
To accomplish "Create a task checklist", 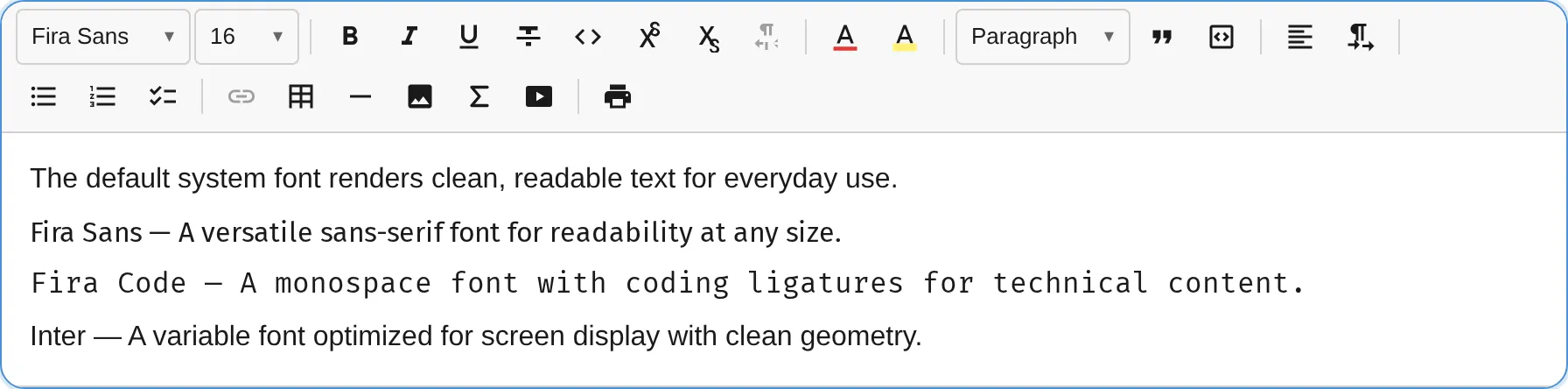I will click(x=163, y=96).
